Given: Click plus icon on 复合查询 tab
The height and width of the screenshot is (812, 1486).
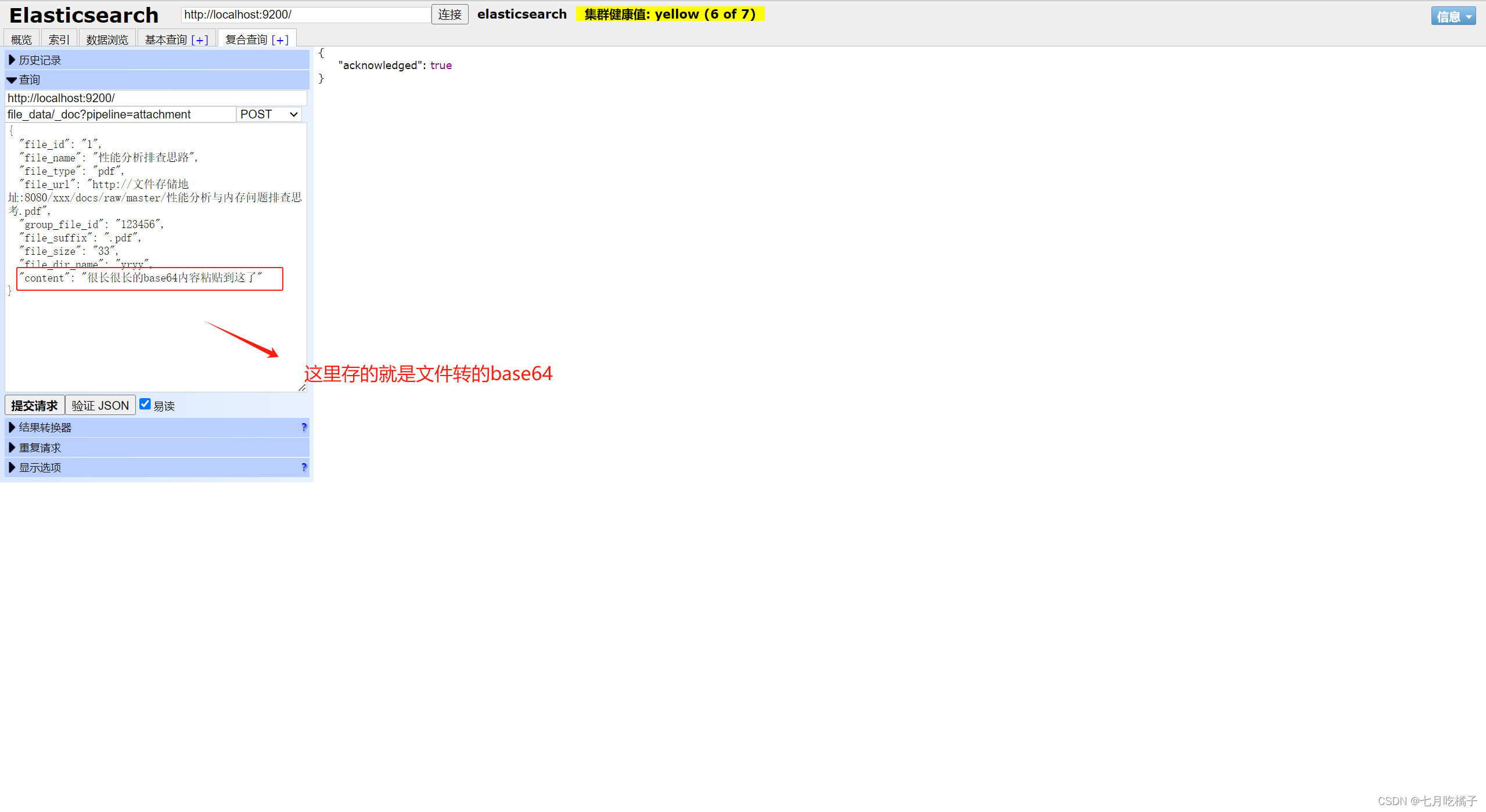Looking at the screenshot, I should (280, 40).
